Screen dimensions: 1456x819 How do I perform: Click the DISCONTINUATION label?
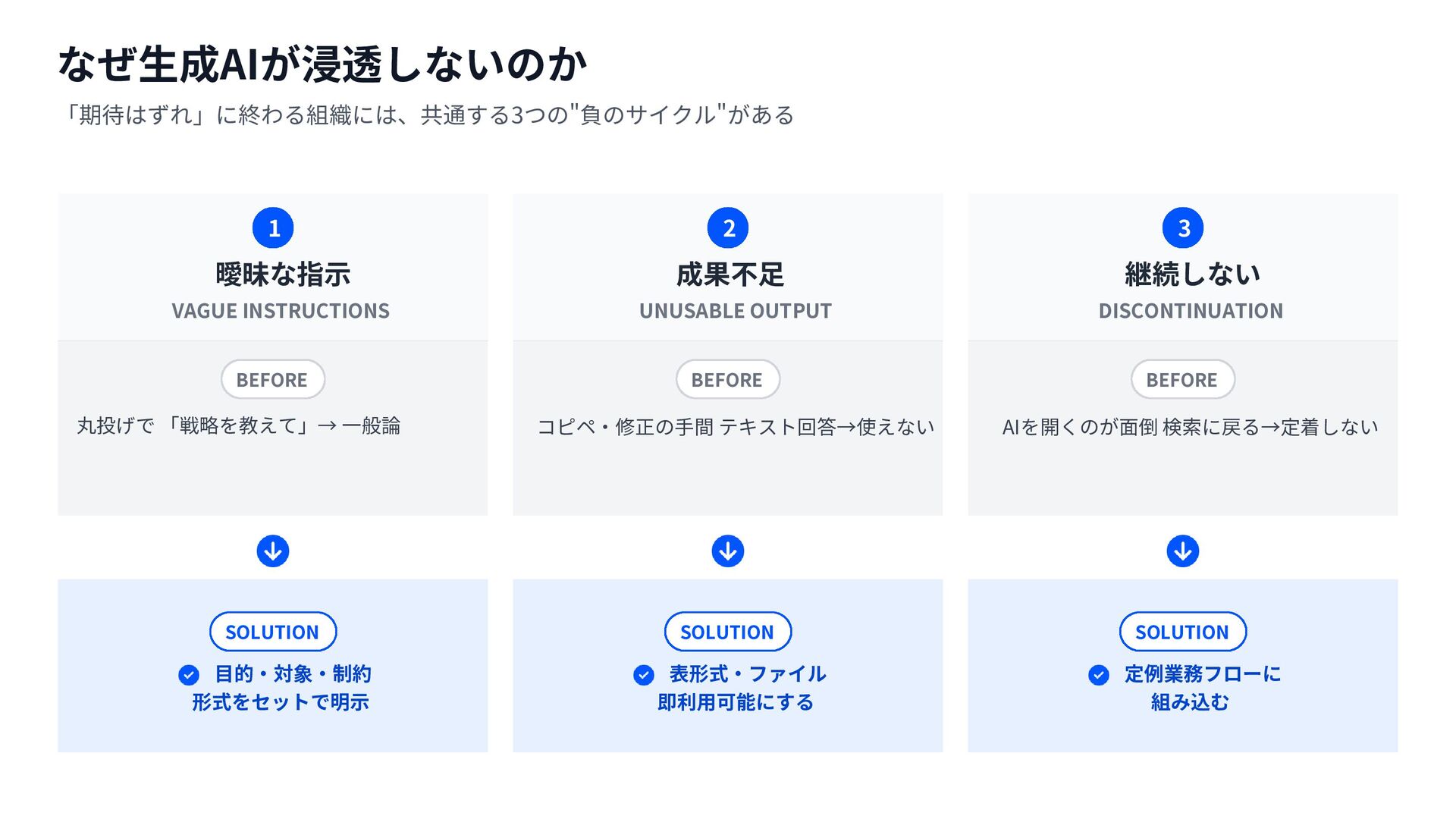click(x=1191, y=311)
